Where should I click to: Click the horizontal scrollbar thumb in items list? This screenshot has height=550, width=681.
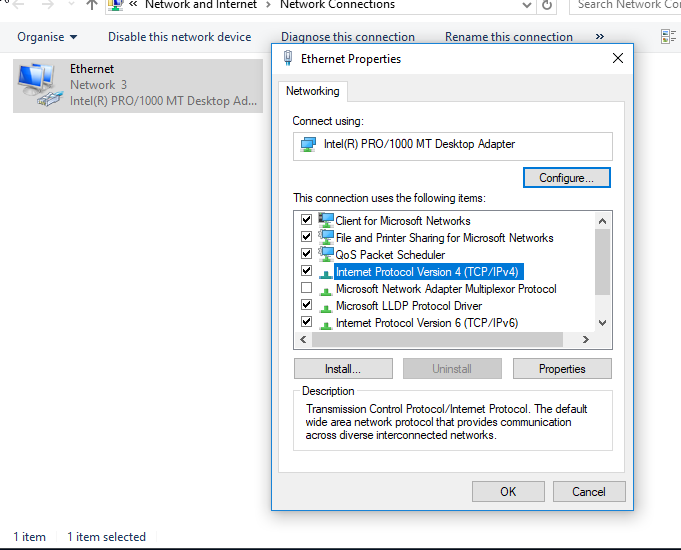[x=437, y=339]
